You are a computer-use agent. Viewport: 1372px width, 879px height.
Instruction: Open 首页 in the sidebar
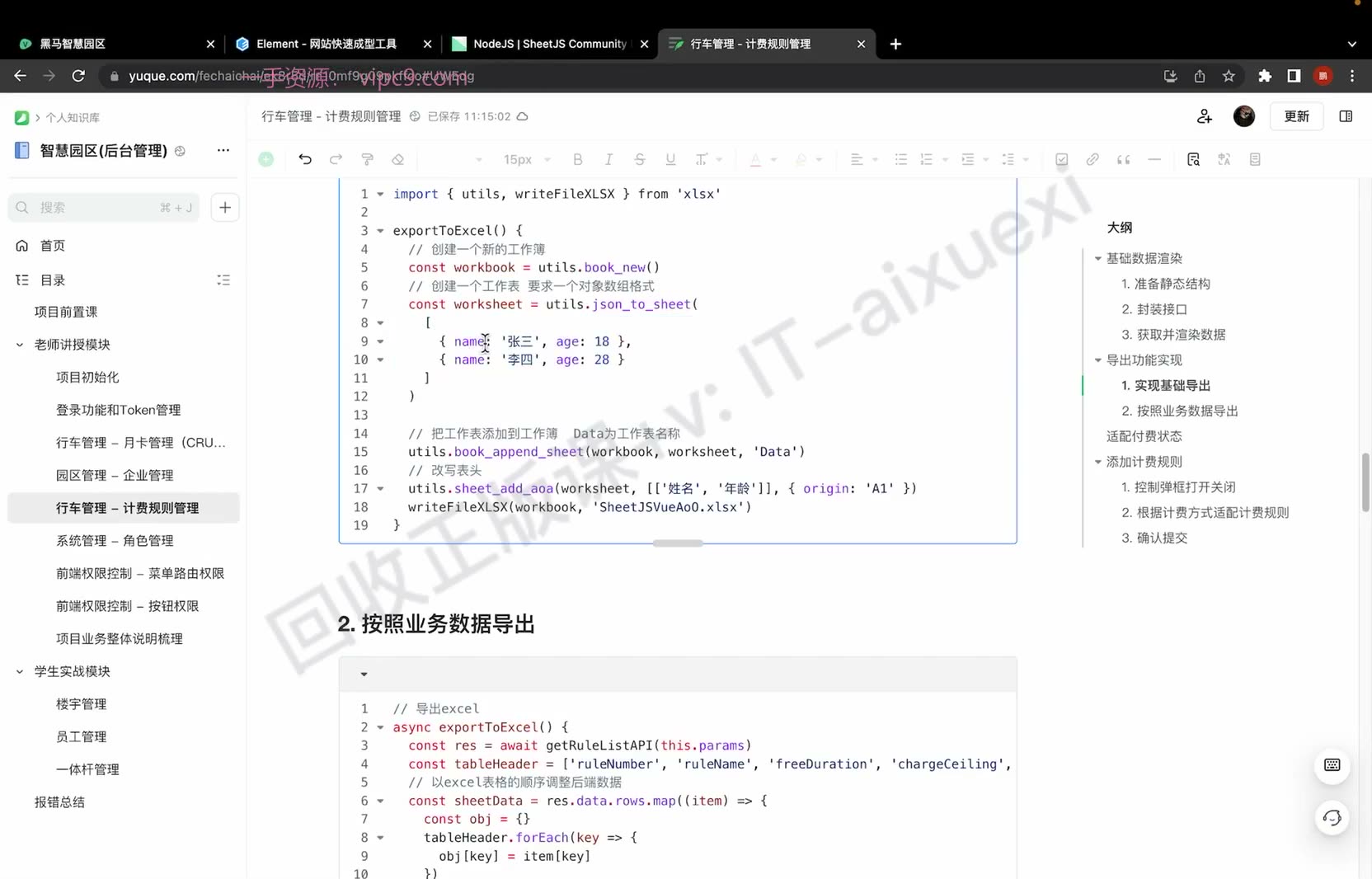53,246
